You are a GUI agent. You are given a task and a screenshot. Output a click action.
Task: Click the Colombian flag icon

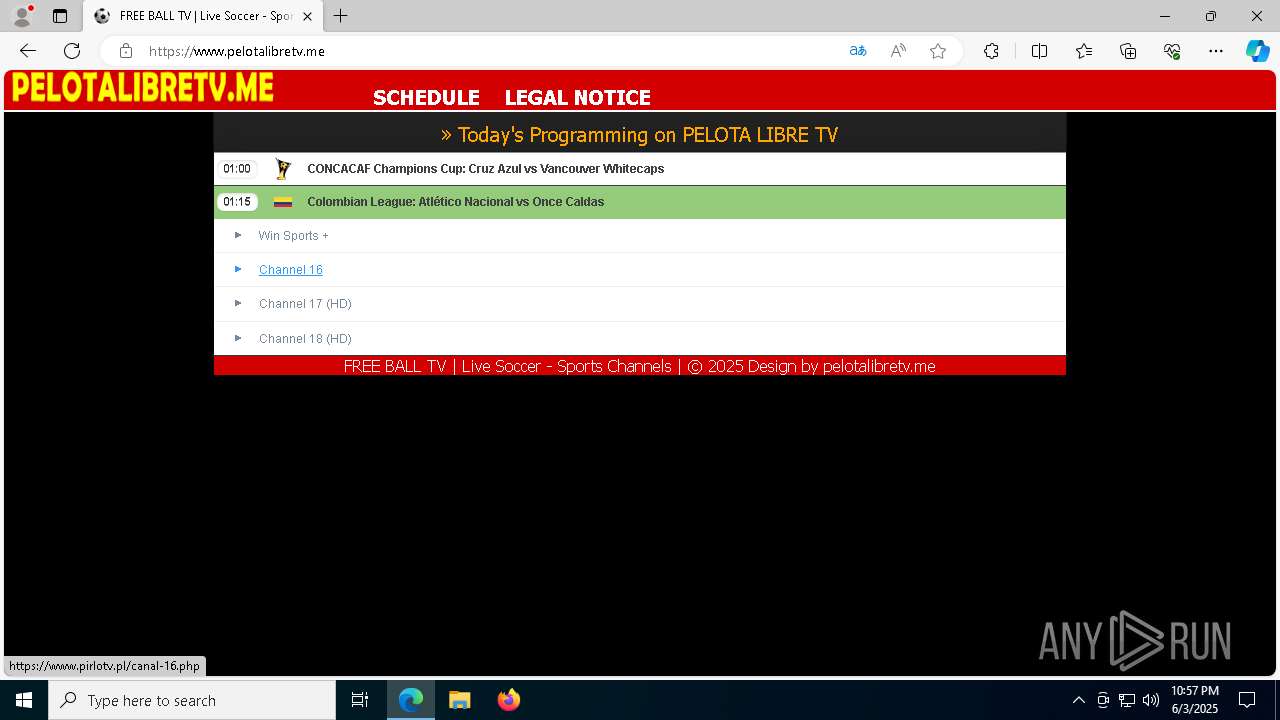point(283,202)
